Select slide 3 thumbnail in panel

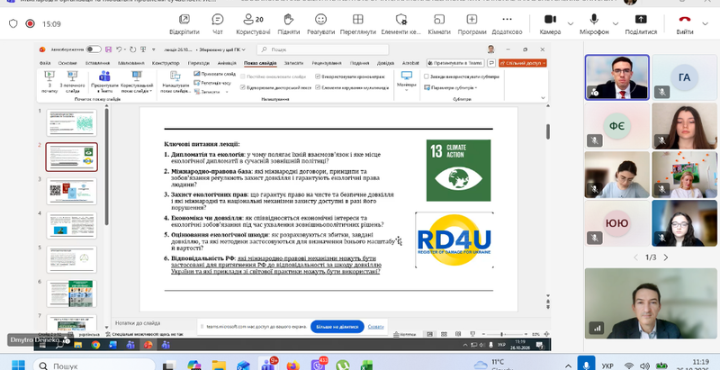pyautogui.click(x=72, y=191)
